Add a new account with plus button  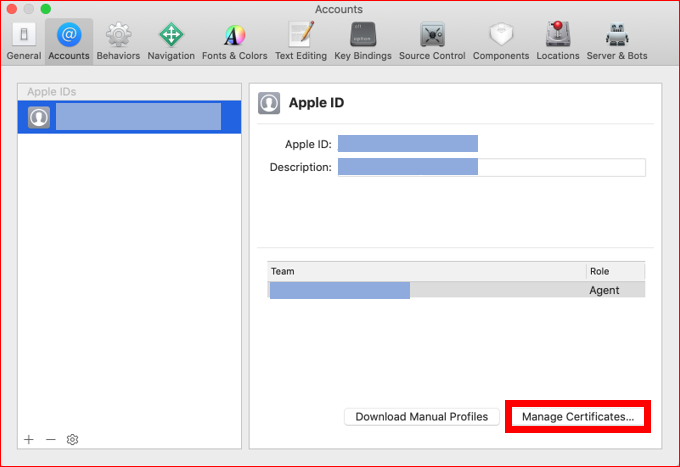click(x=29, y=439)
